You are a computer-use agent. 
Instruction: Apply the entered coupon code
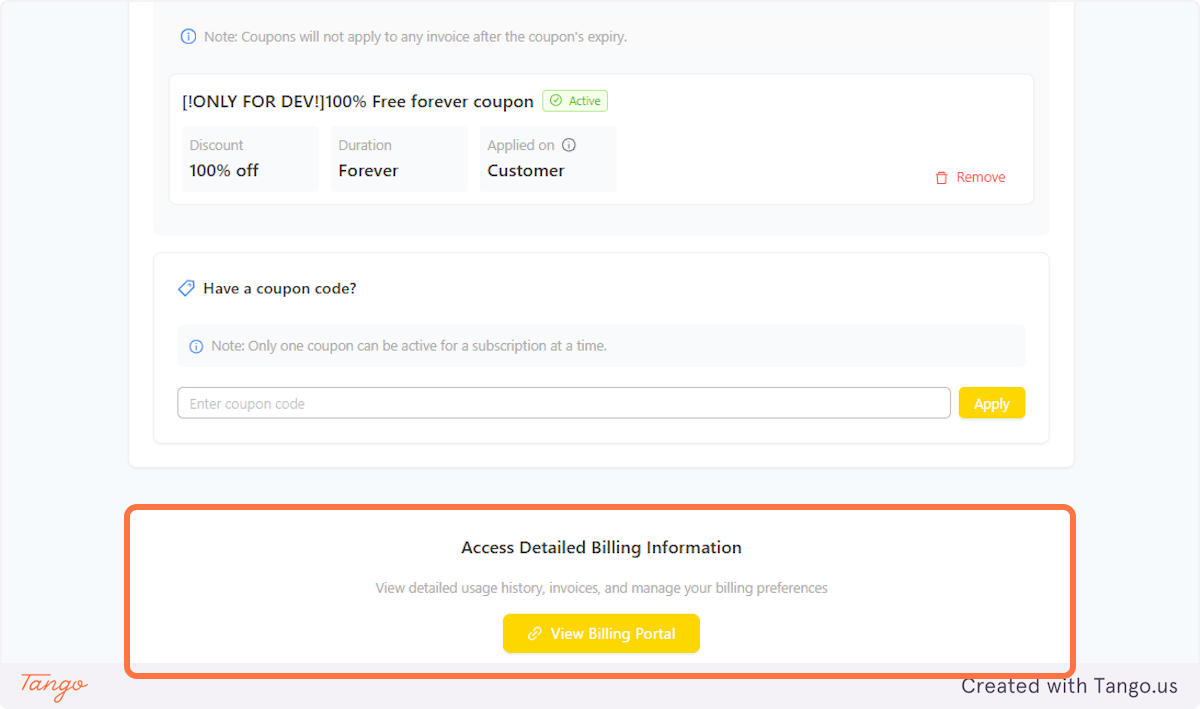pyautogui.click(x=991, y=402)
